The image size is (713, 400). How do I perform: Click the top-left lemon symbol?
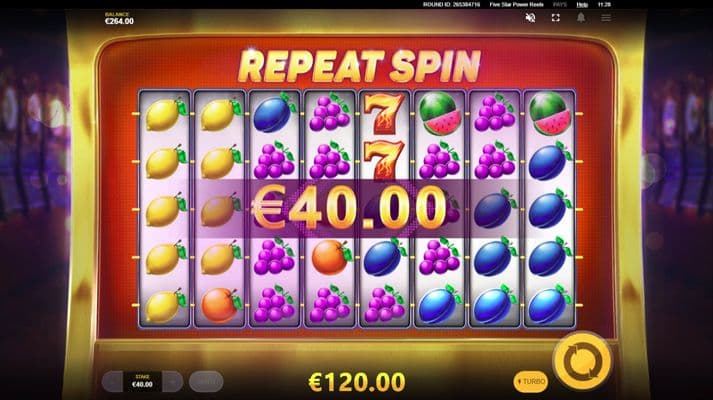pos(165,115)
